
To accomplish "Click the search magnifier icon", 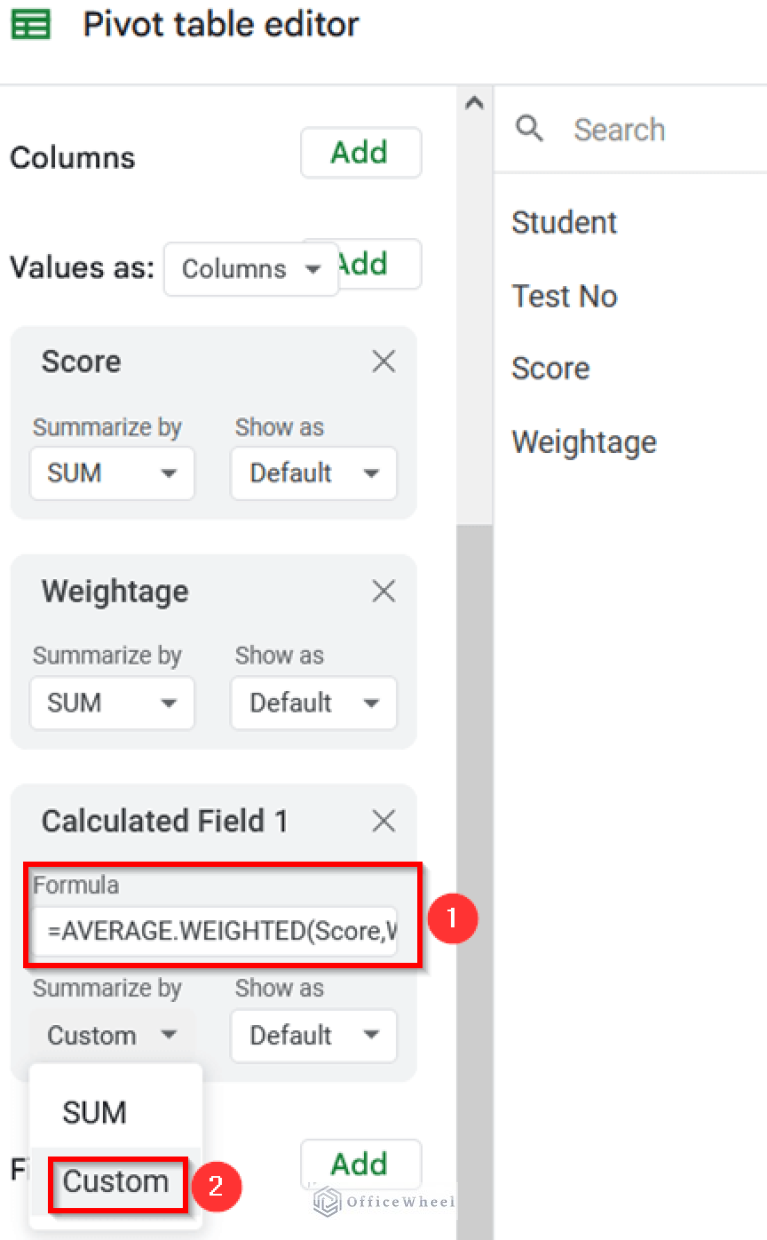I will 529,128.
